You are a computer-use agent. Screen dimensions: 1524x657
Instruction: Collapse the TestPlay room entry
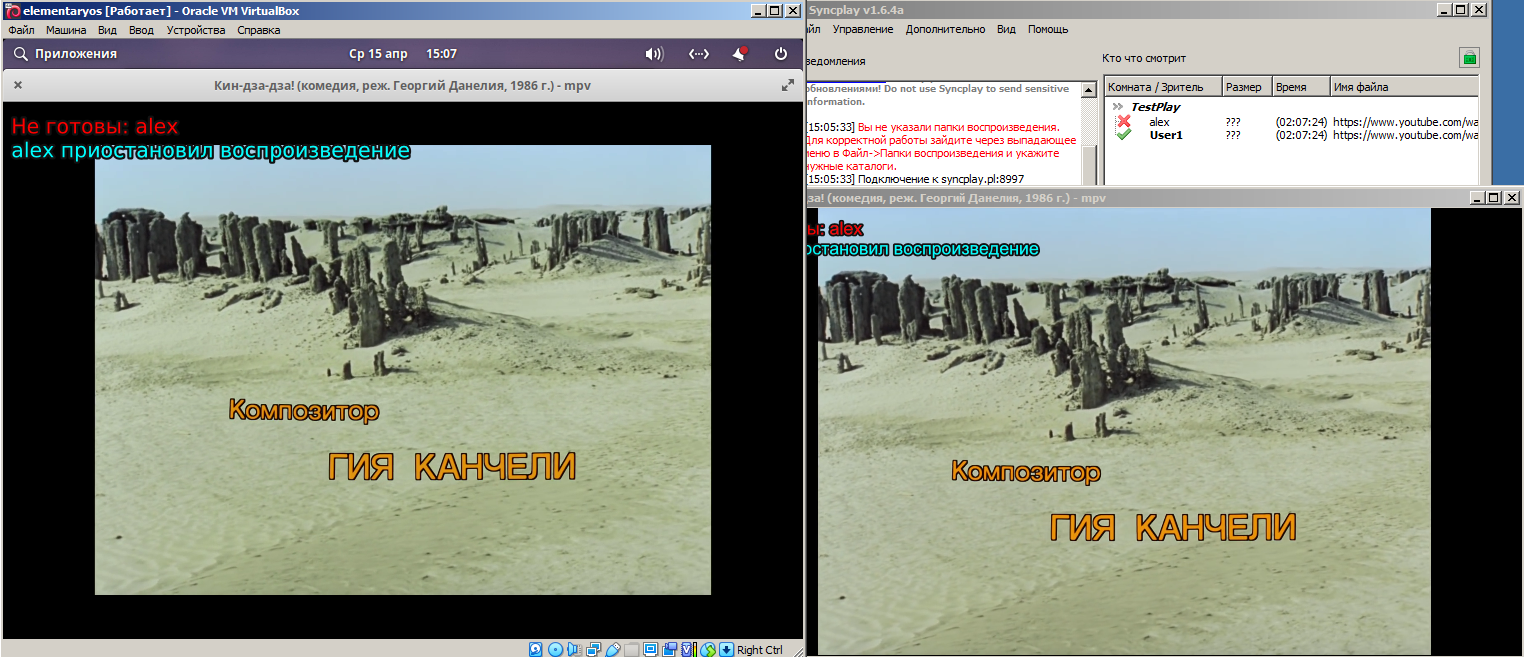[1117, 107]
